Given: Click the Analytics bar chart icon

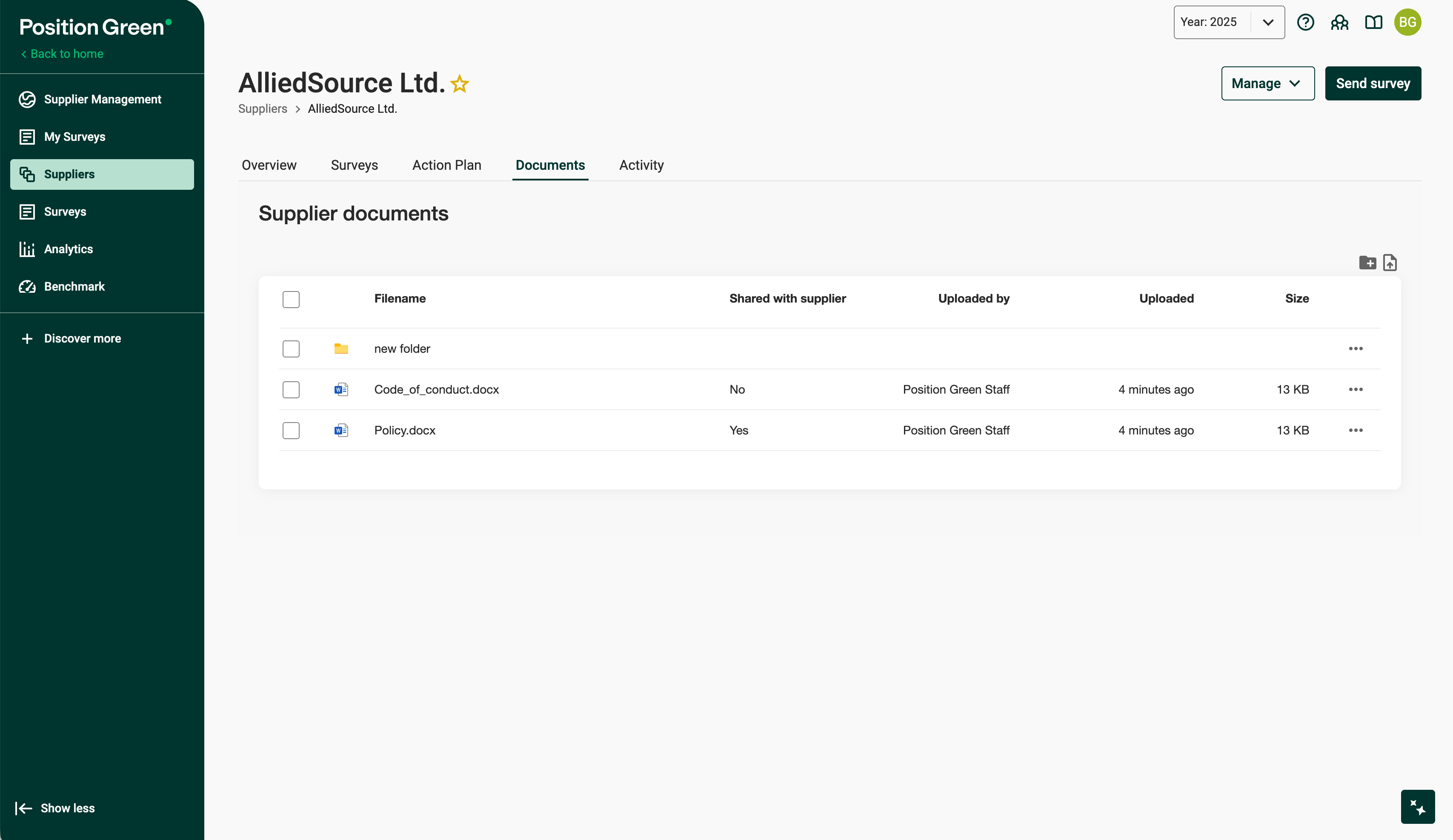Looking at the screenshot, I should tap(27, 249).
